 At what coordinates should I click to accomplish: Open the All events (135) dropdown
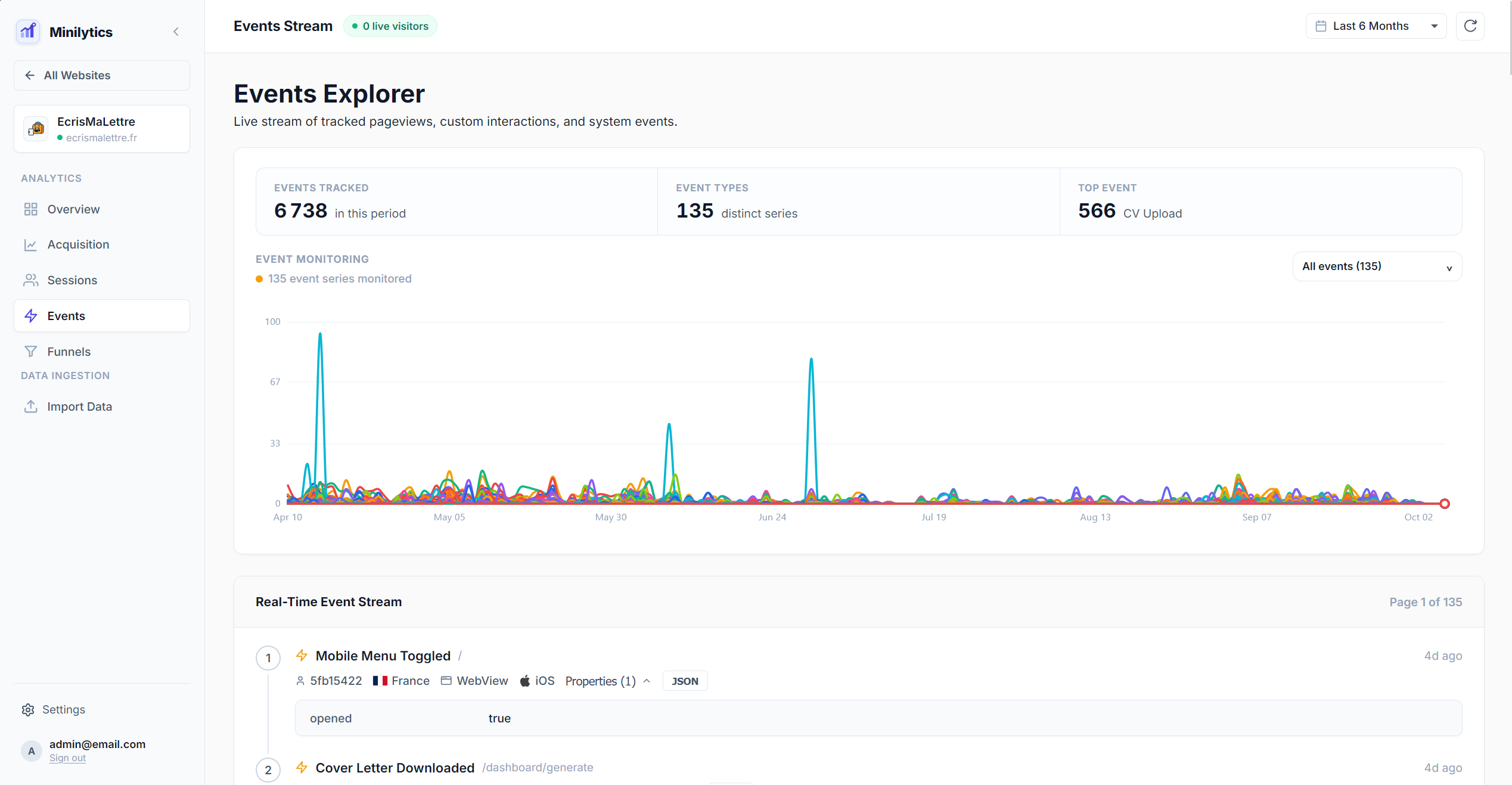pos(1377,266)
